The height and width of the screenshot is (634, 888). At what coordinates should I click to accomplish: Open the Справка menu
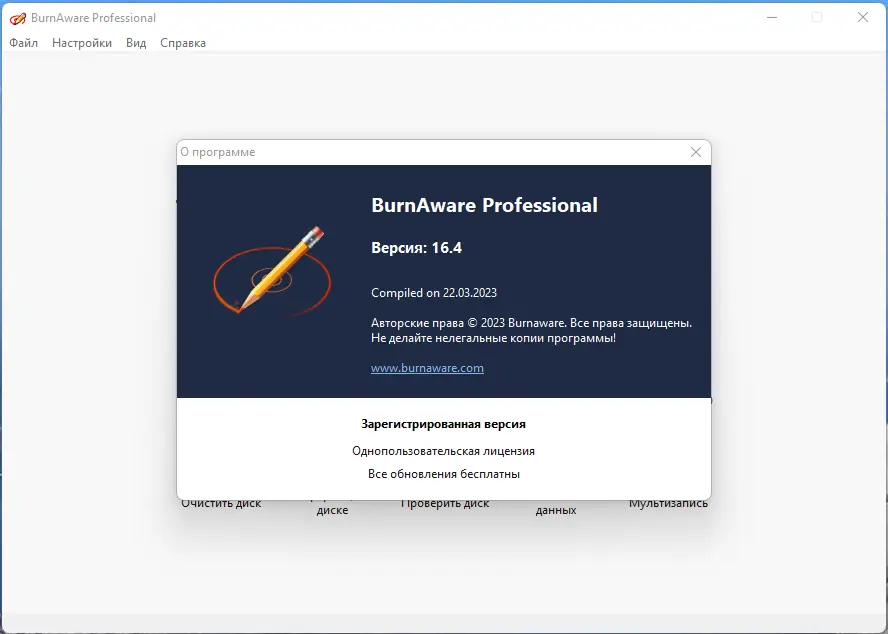pyautogui.click(x=183, y=43)
